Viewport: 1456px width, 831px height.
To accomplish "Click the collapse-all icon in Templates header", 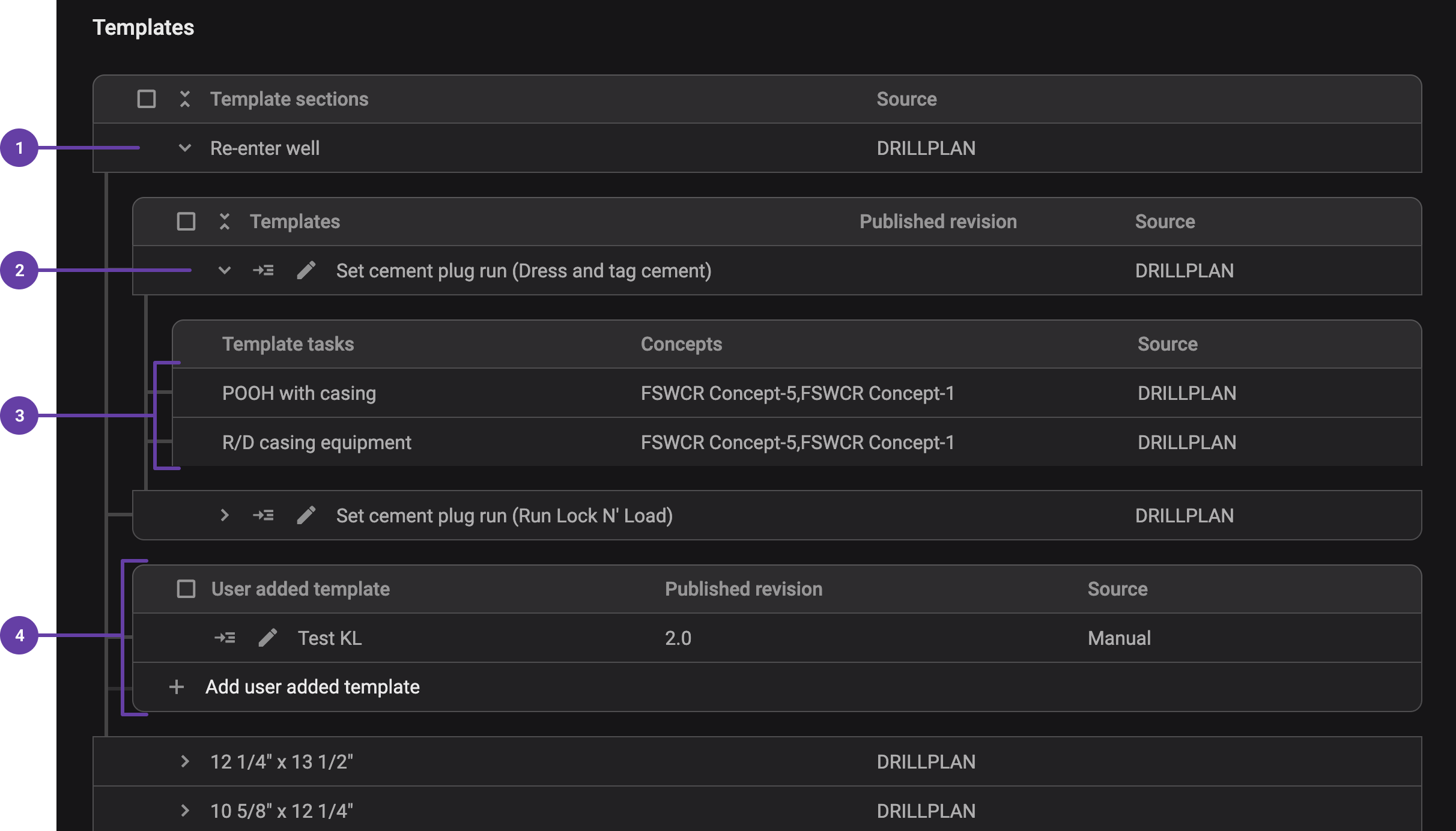I will (225, 222).
